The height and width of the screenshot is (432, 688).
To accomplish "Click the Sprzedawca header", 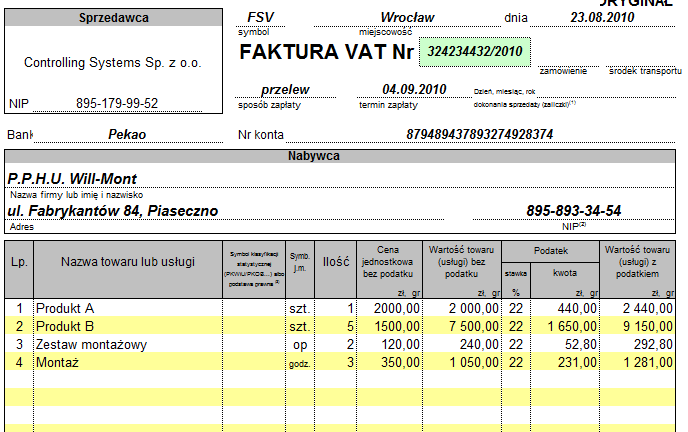I will coord(114,18).
